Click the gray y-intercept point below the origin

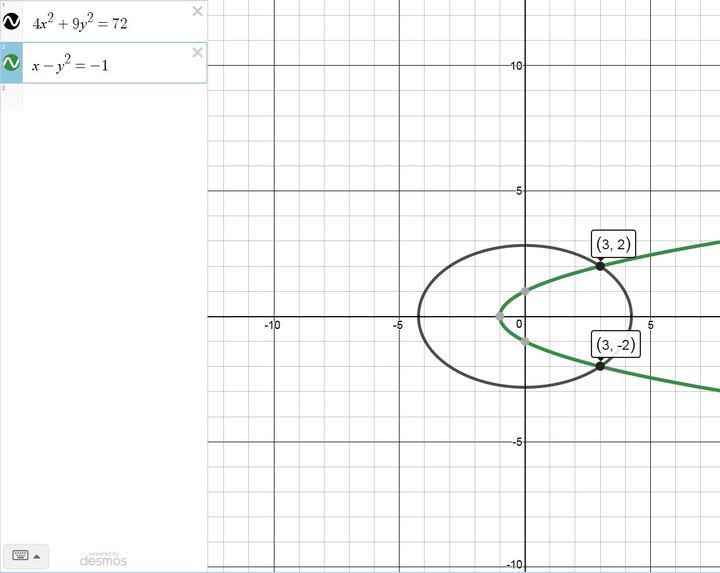525,341
